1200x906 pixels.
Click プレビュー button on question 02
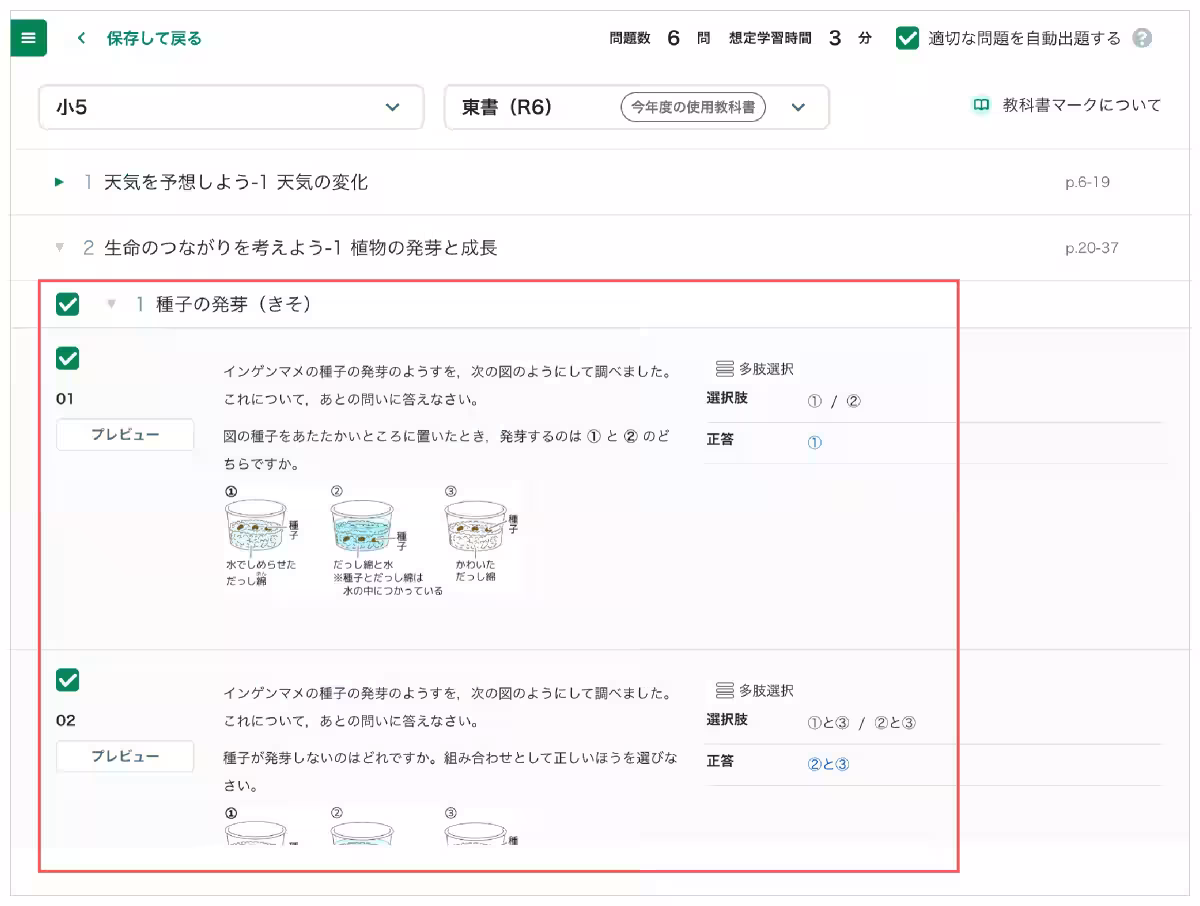pos(124,757)
